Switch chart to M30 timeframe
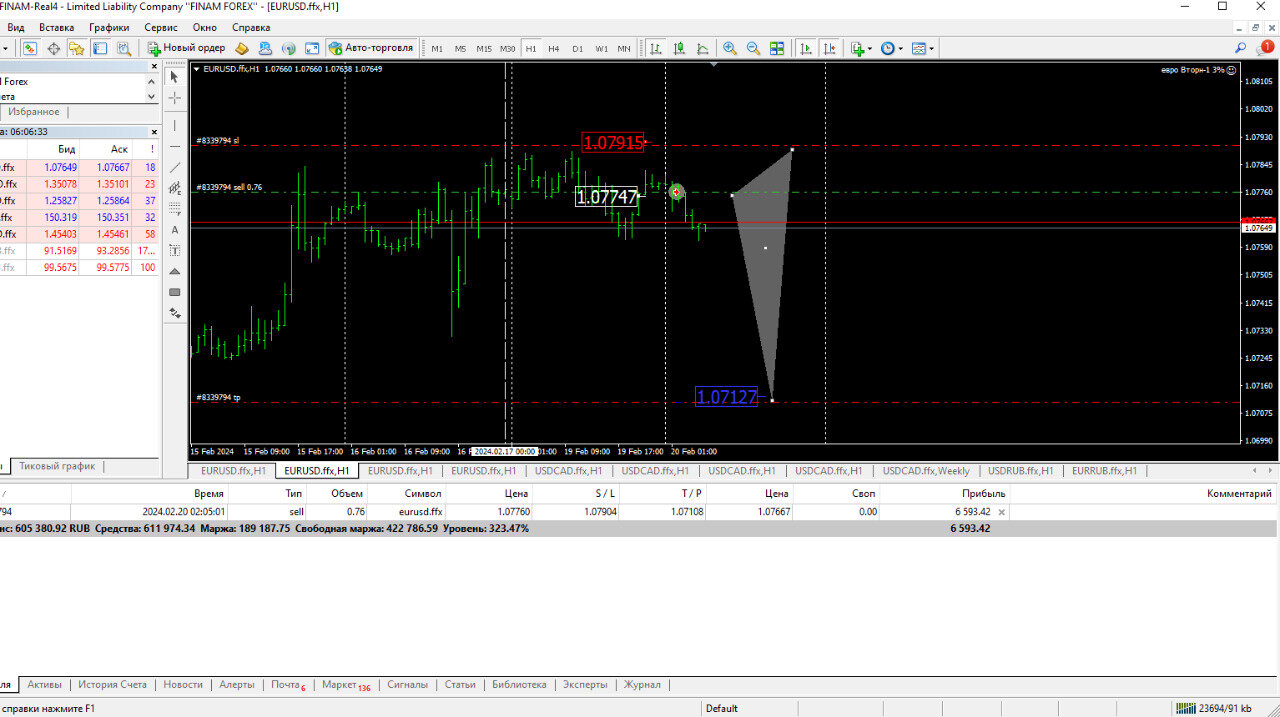This screenshot has height=717, width=1280. click(x=508, y=48)
